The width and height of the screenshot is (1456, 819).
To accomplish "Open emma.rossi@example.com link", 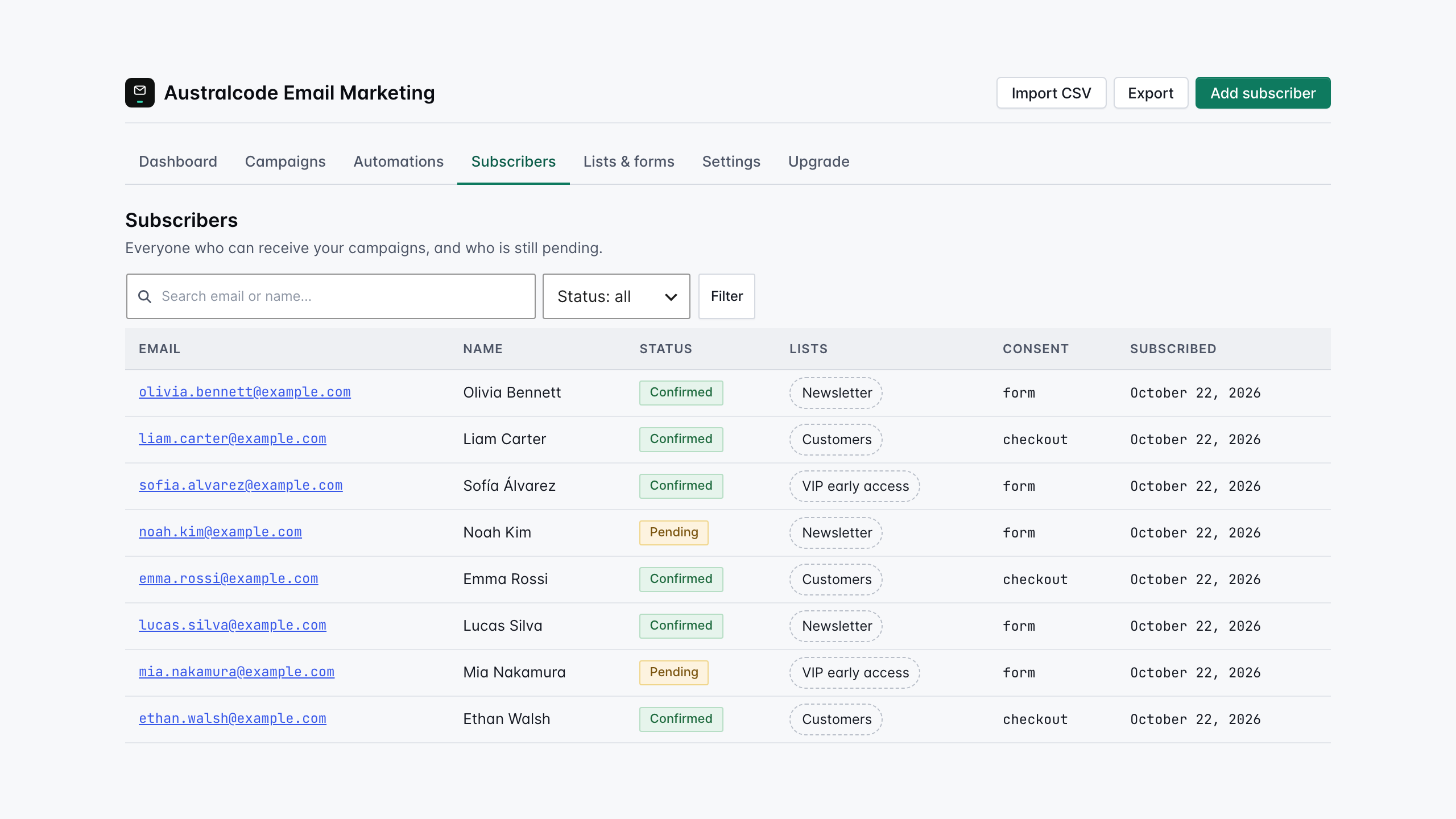I will click(x=229, y=579).
